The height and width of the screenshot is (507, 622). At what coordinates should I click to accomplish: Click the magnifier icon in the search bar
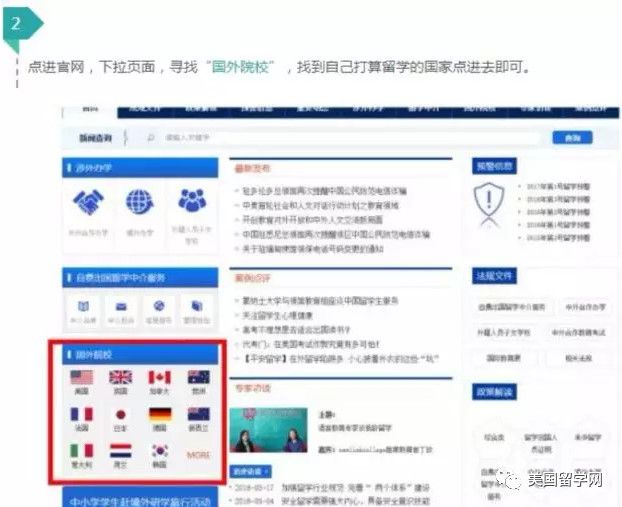tap(151, 138)
